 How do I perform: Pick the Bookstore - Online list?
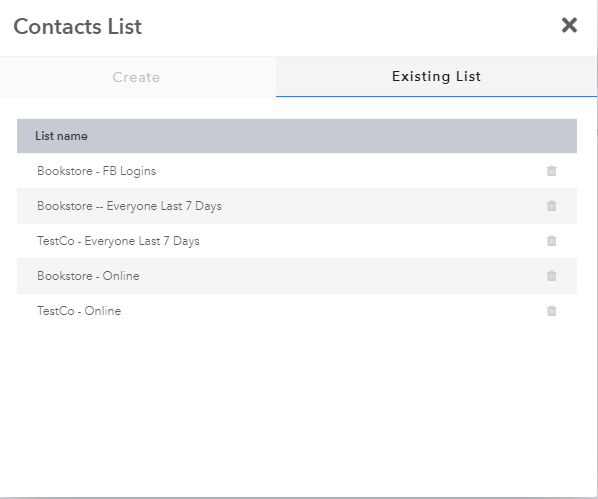click(88, 276)
